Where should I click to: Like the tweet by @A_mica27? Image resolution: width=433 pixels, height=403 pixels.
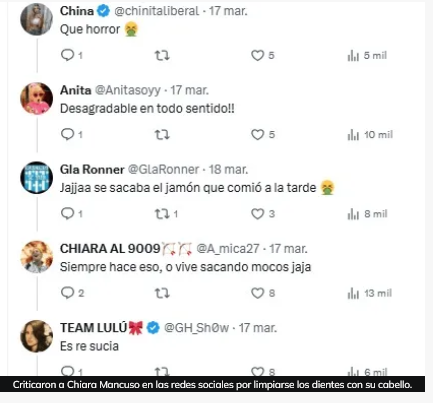262,293
